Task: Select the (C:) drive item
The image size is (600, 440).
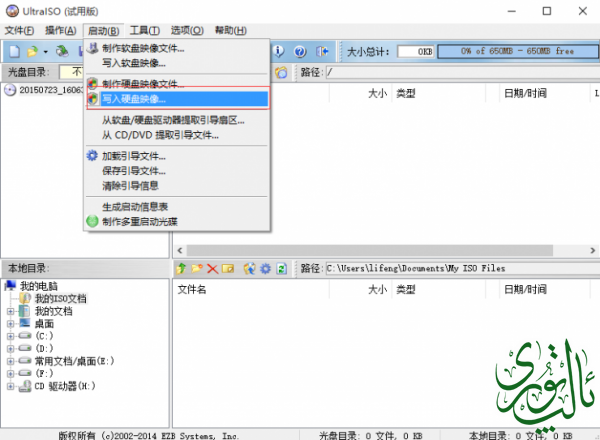Action: pyautogui.click(x=44, y=336)
